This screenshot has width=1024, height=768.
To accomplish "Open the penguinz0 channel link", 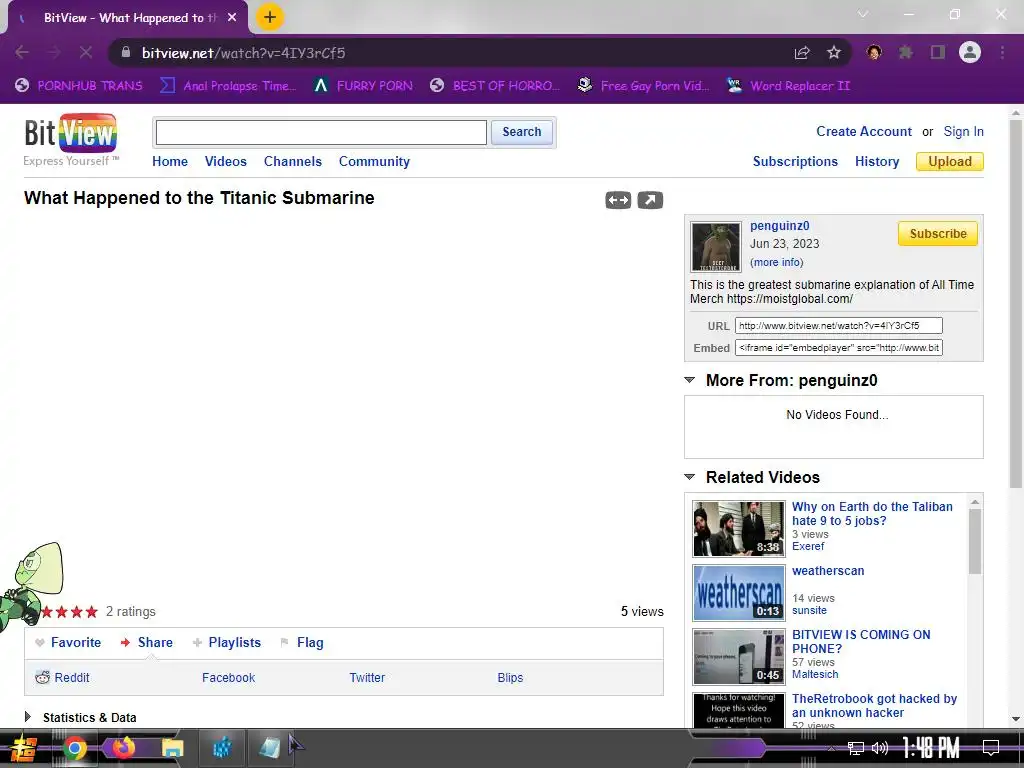I will pos(779,225).
